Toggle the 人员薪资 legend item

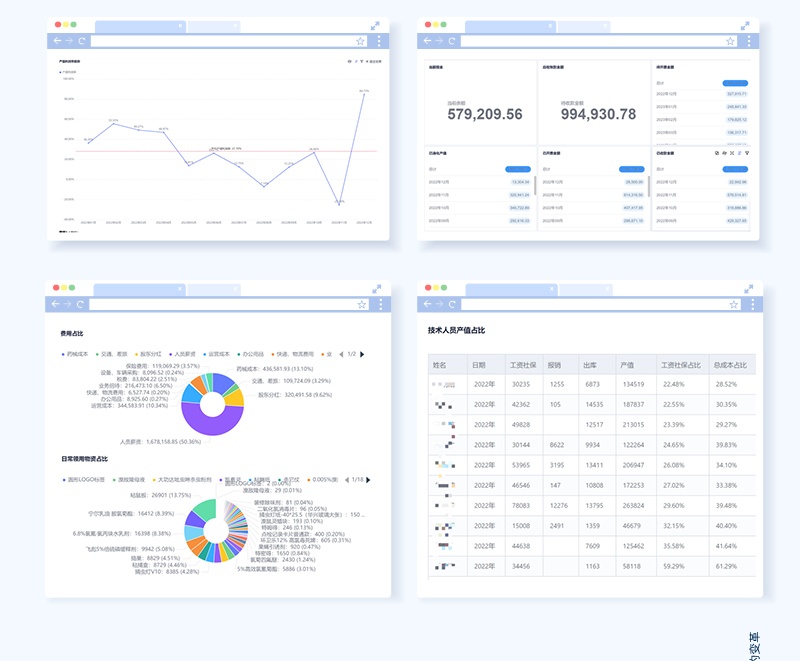point(187,354)
